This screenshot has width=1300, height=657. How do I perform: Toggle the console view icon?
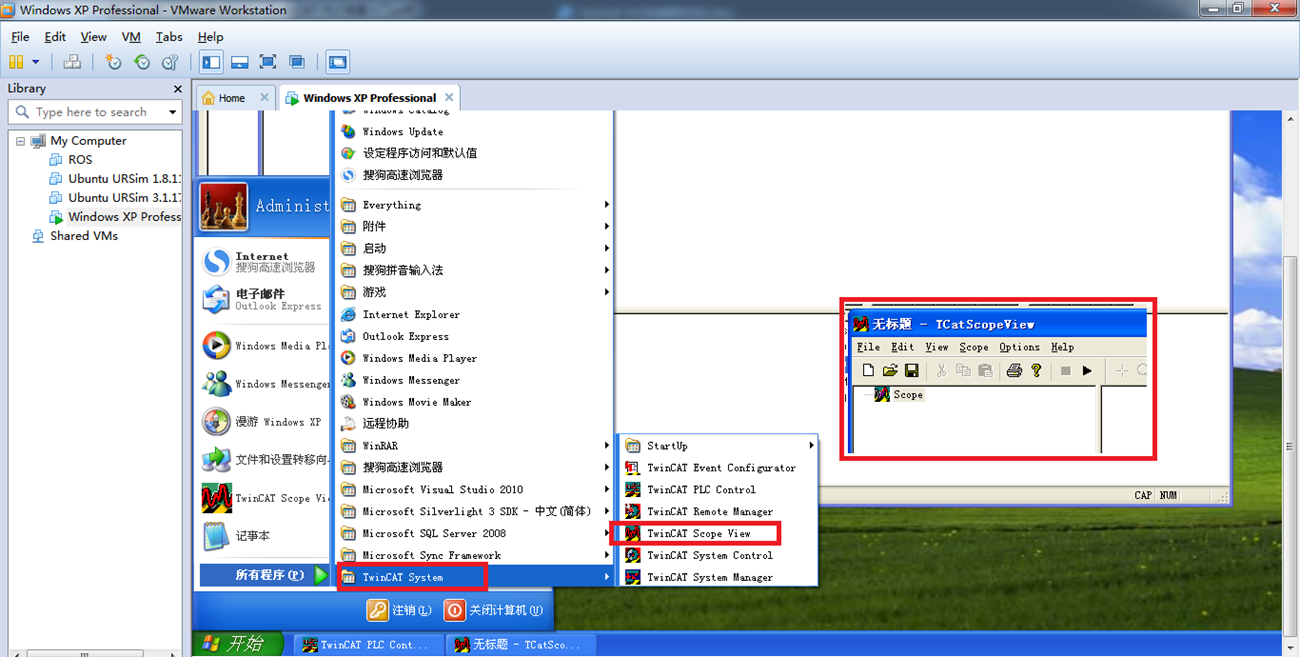338,62
